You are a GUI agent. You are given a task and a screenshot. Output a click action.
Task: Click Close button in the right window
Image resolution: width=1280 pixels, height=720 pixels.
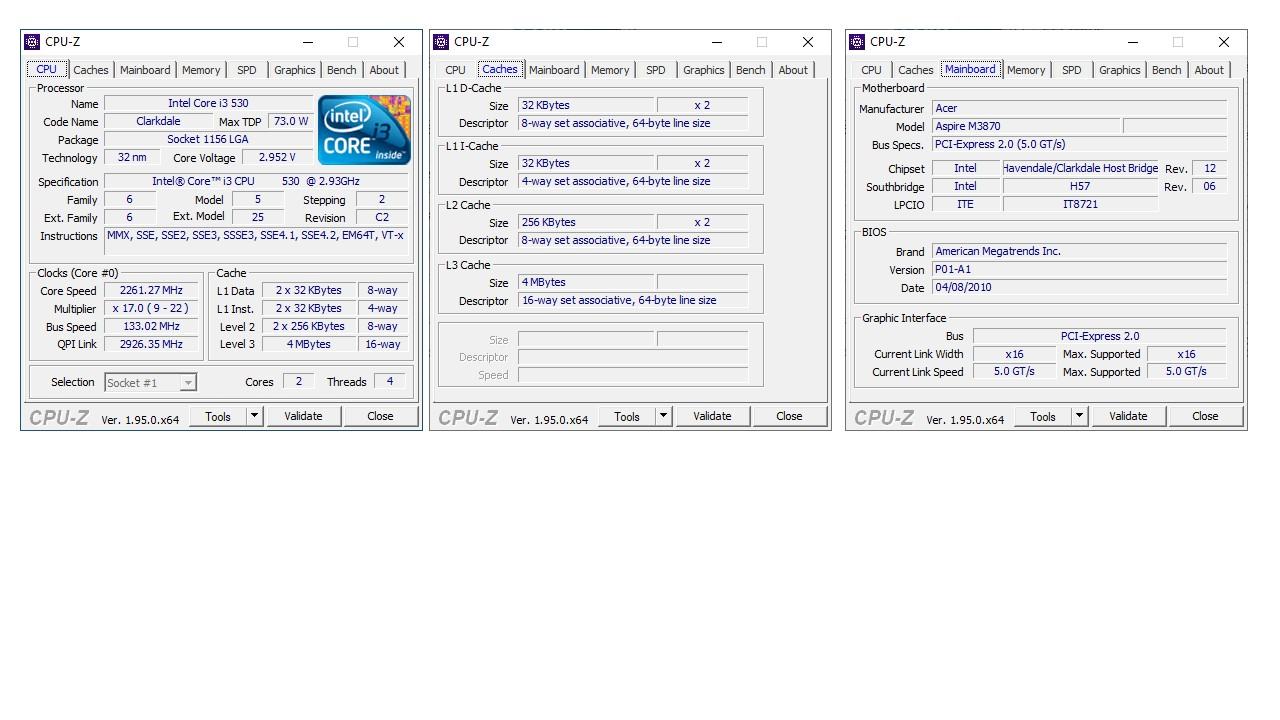pos(1205,416)
